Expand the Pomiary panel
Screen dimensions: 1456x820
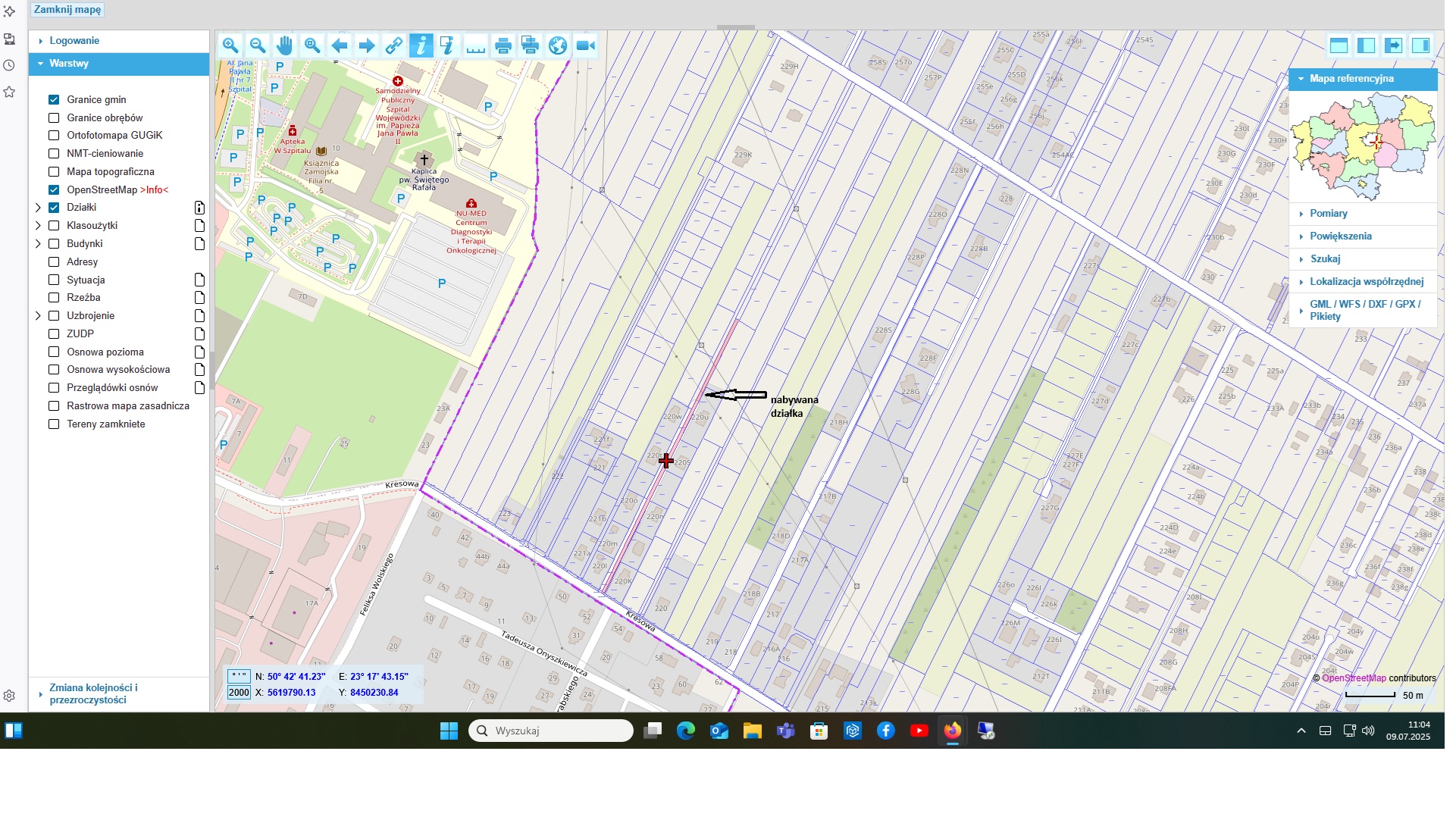(1328, 214)
